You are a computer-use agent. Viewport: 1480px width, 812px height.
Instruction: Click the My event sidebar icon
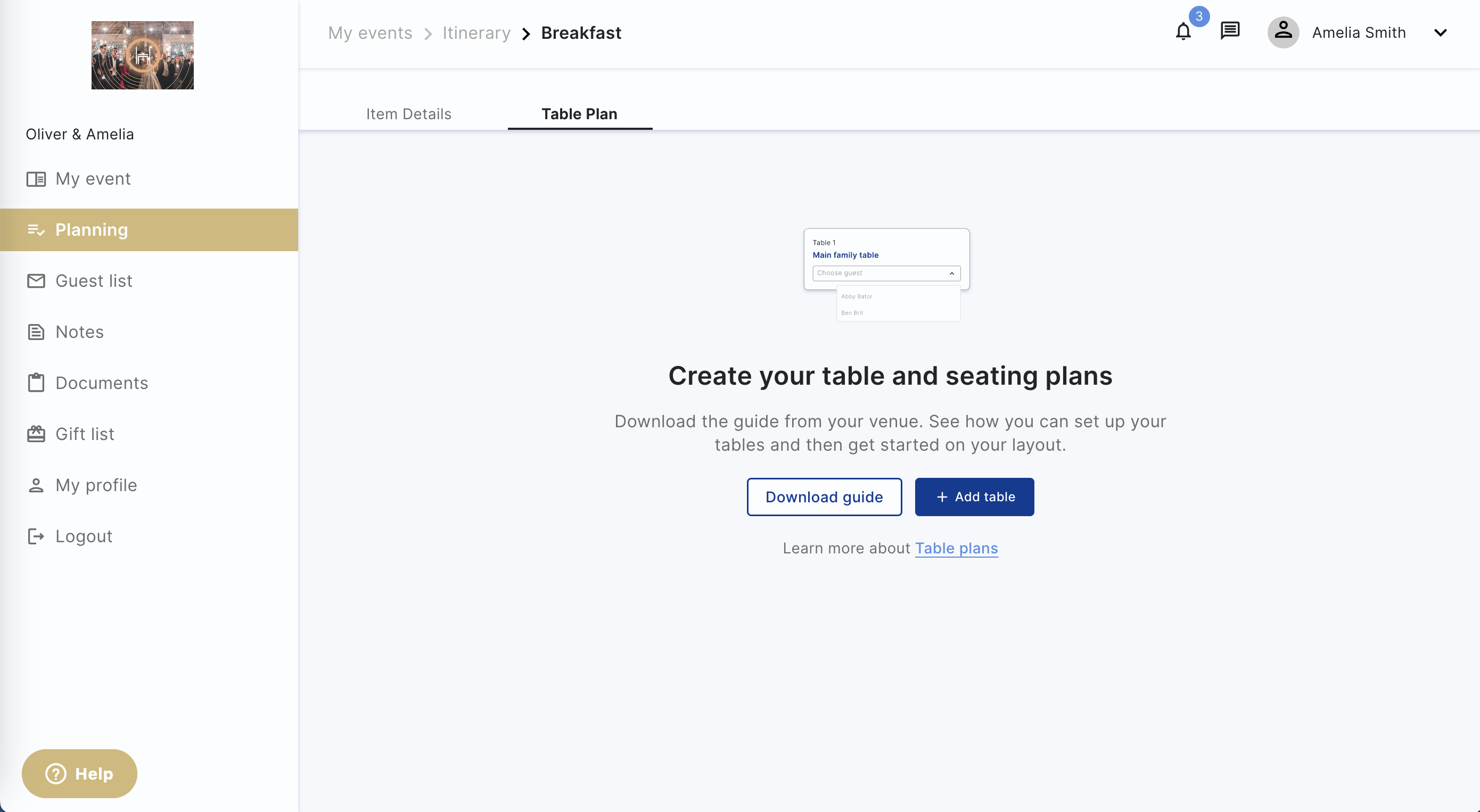[x=37, y=179]
